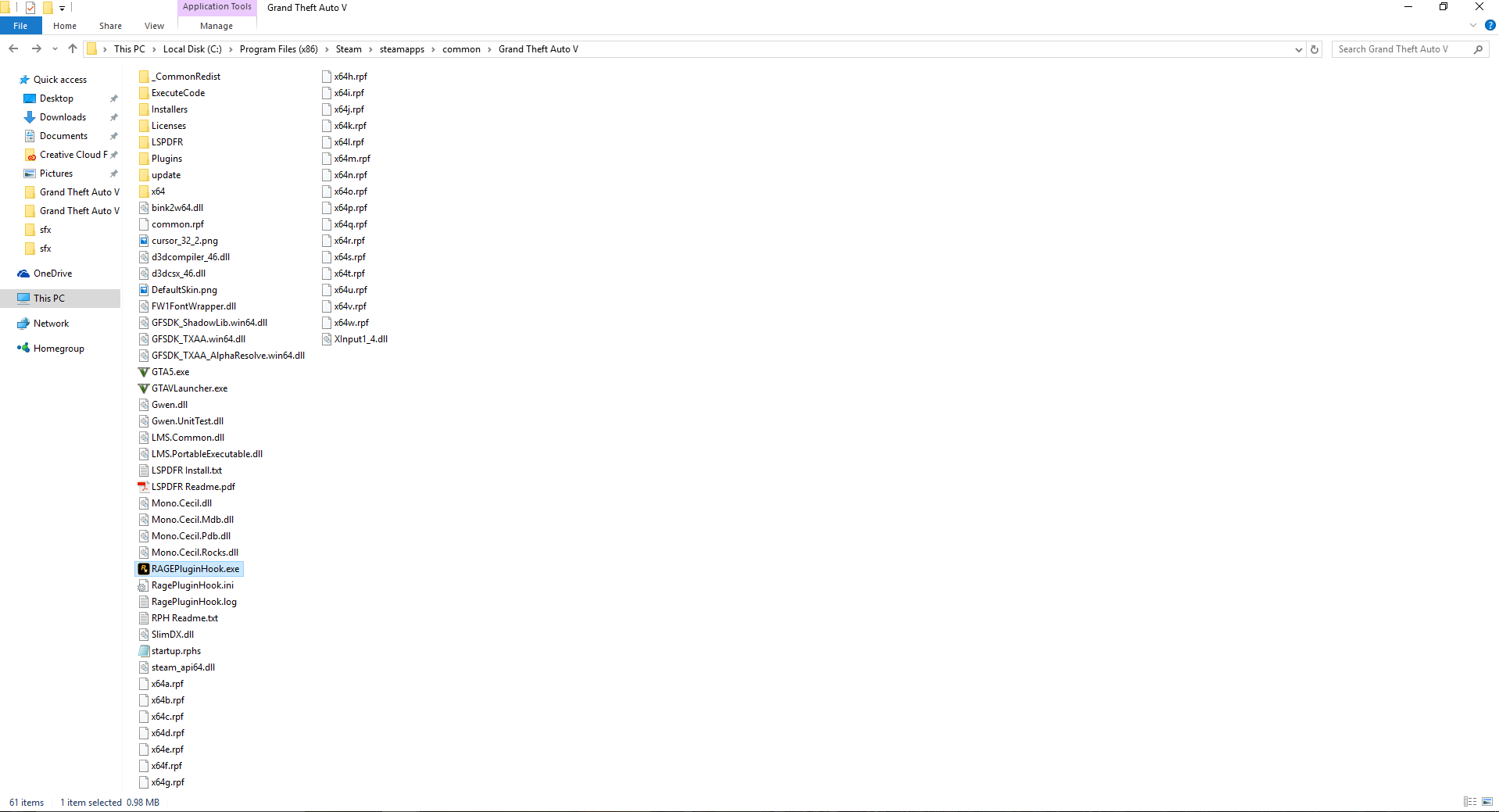This screenshot has width=1499, height=812.
Task: Select the x64w.rpf archive
Action: (x=345, y=323)
